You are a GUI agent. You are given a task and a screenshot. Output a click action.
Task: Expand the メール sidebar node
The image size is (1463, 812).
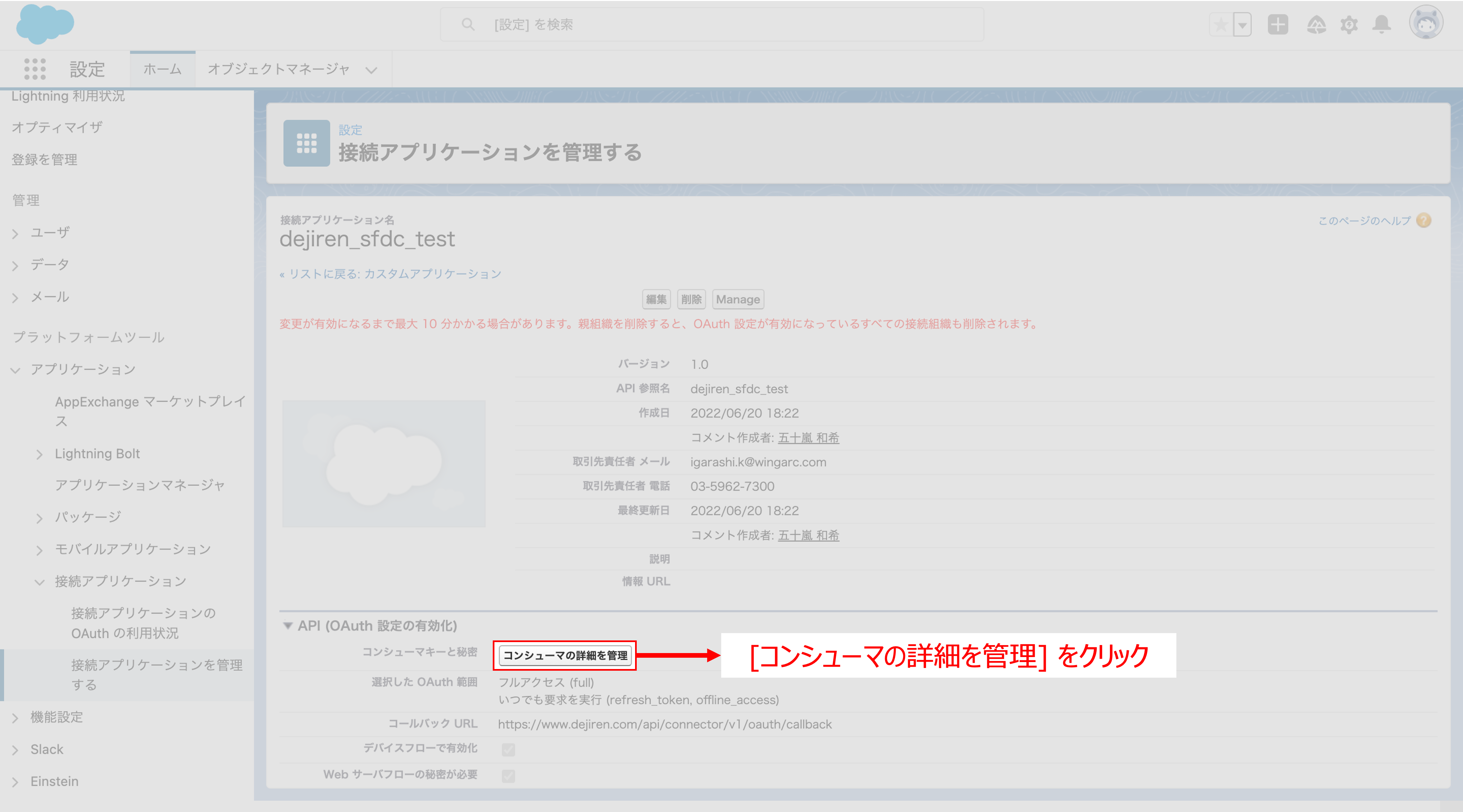(15, 298)
